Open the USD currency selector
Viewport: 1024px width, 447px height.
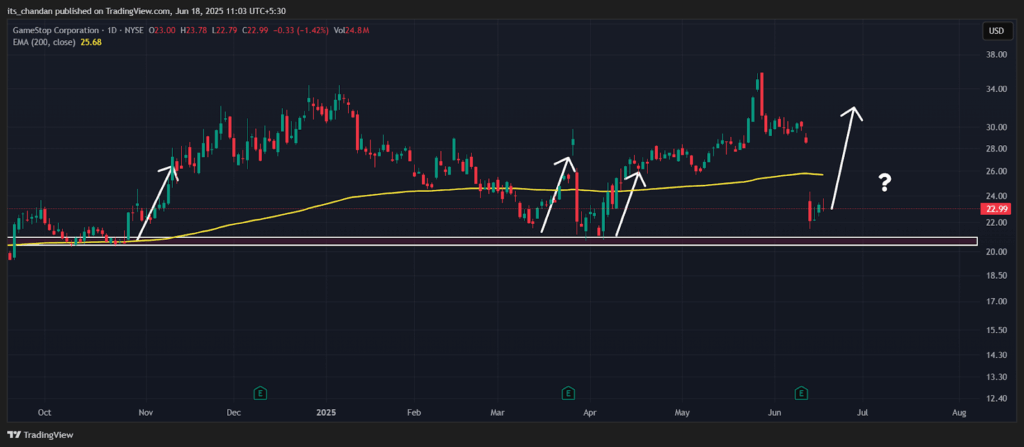tap(996, 31)
